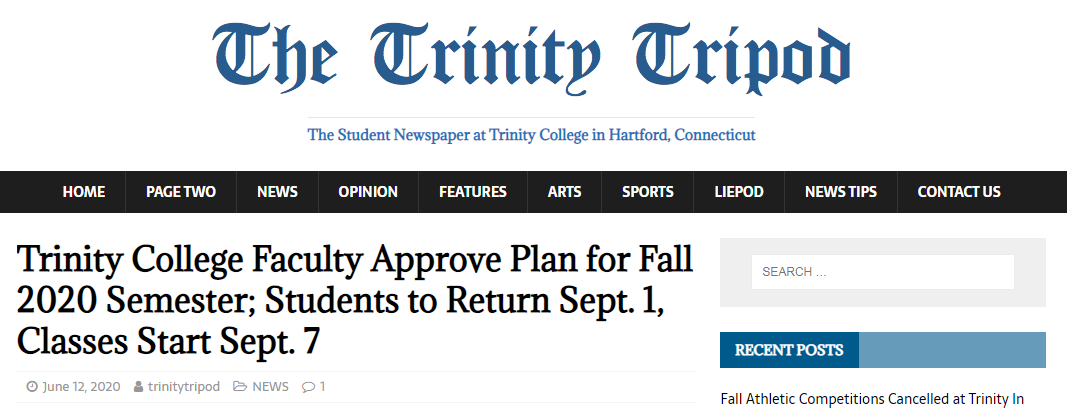Open the HOME navigation item
This screenshot has height=413, width=1067.
[x=84, y=192]
